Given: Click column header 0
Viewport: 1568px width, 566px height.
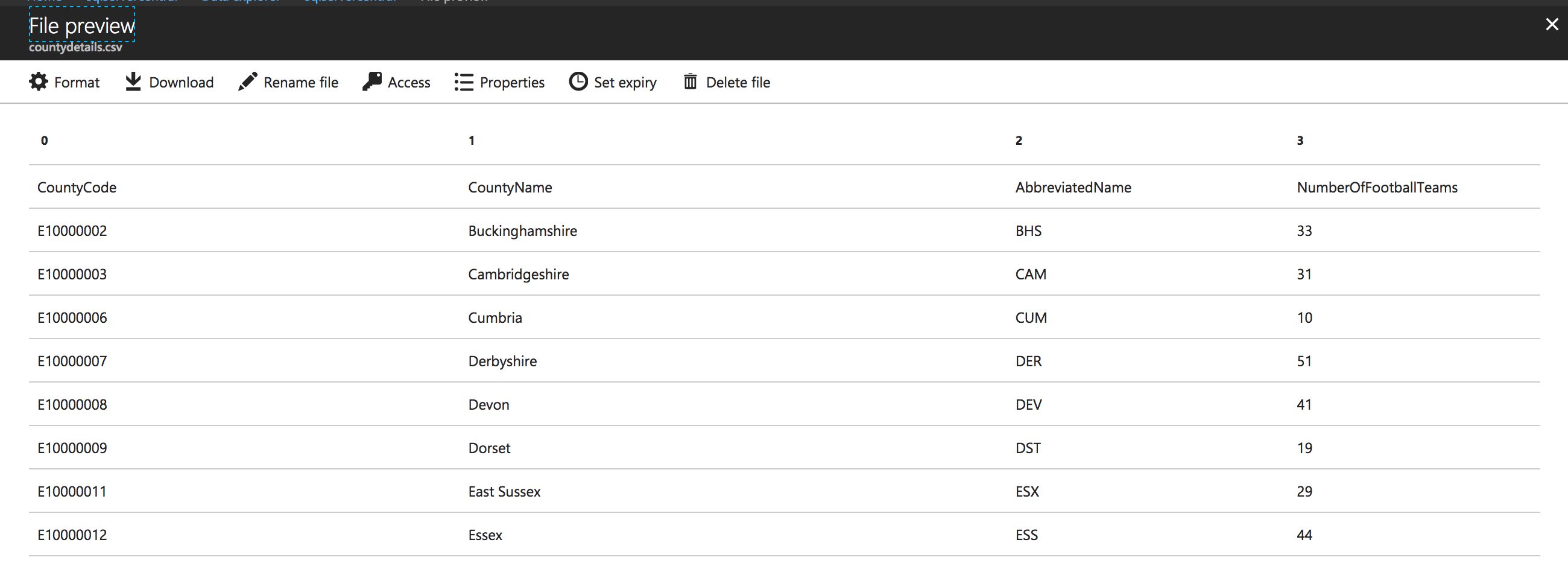Looking at the screenshot, I should pyautogui.click(x=45, y=141).
